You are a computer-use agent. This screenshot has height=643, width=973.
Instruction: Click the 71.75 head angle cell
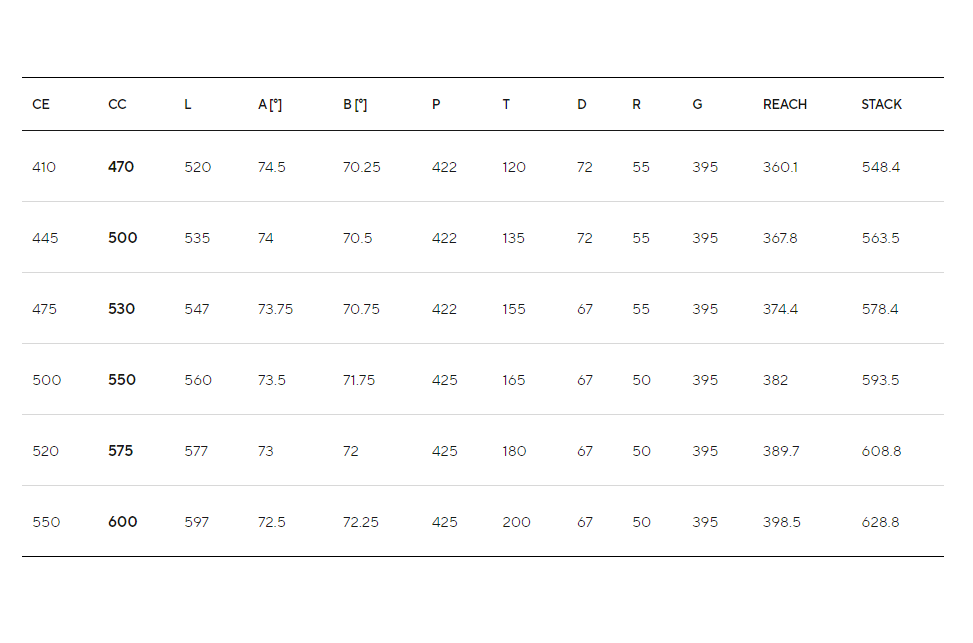coord(359,380)
